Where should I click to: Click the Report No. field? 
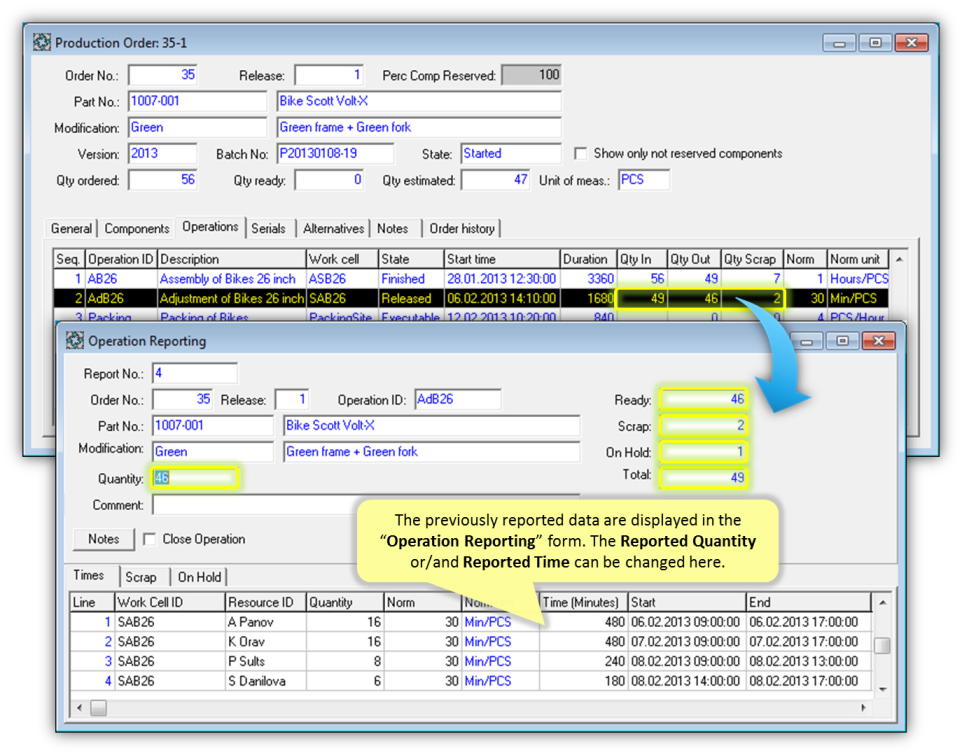click(x=194, y=373)
